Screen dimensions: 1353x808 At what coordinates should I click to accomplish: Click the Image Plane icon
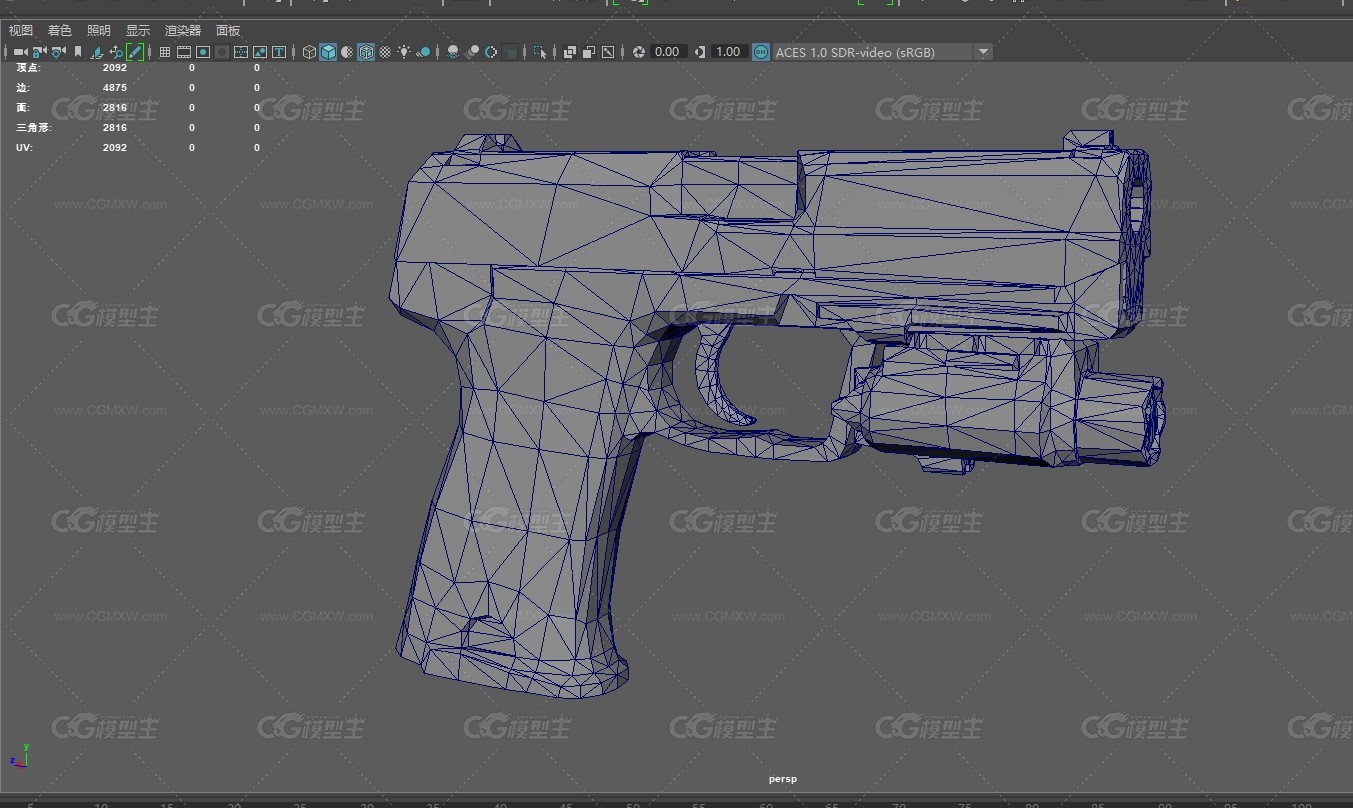tap(97, 52)
